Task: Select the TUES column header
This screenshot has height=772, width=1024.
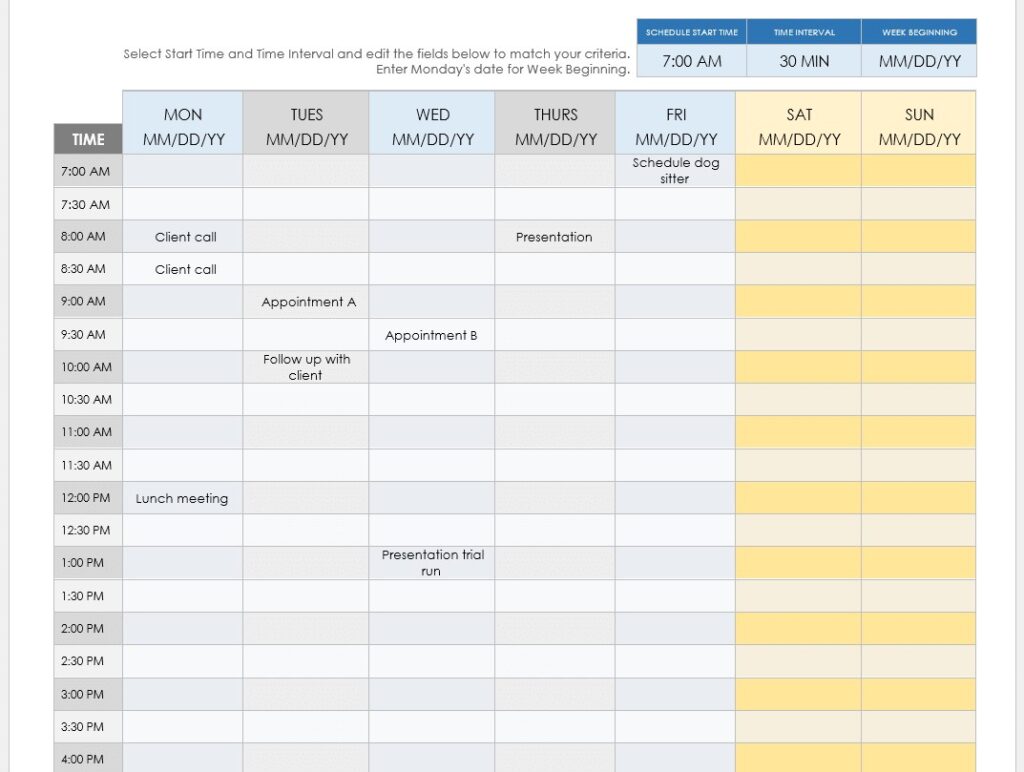Action: (306, 123)
